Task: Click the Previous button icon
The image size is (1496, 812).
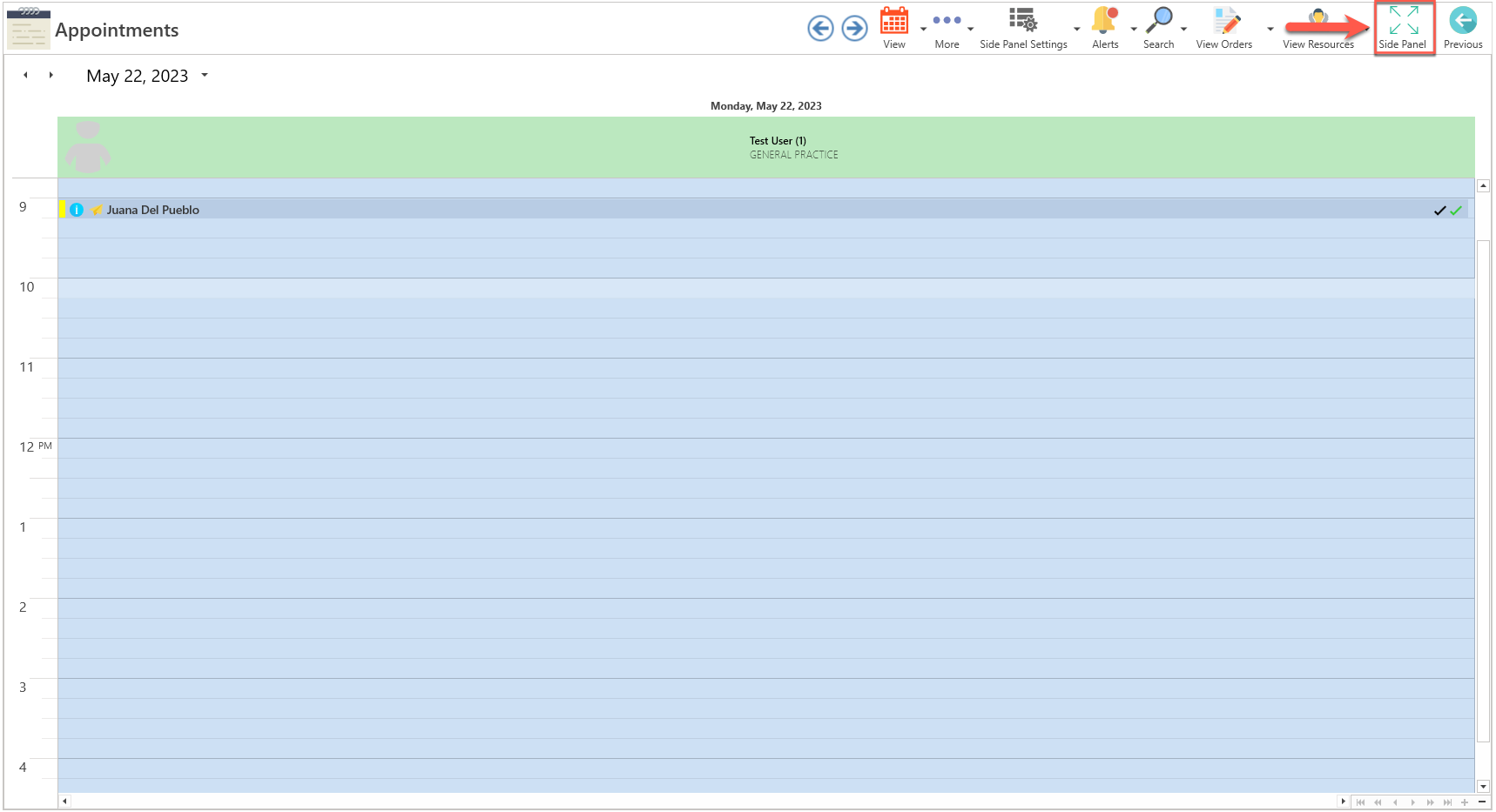Action: click(x=1463, y=20)
